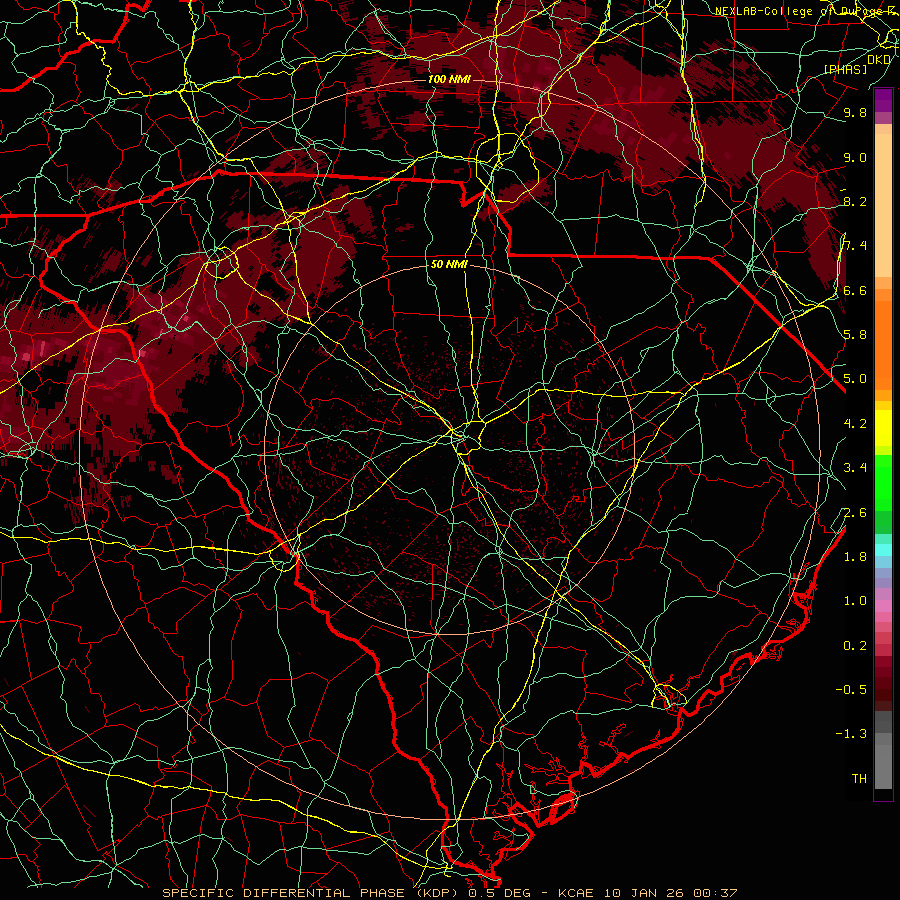Click "0.5 DEG" elevation in the caption
Screen dimensions: 900x900
coord(499,893)
